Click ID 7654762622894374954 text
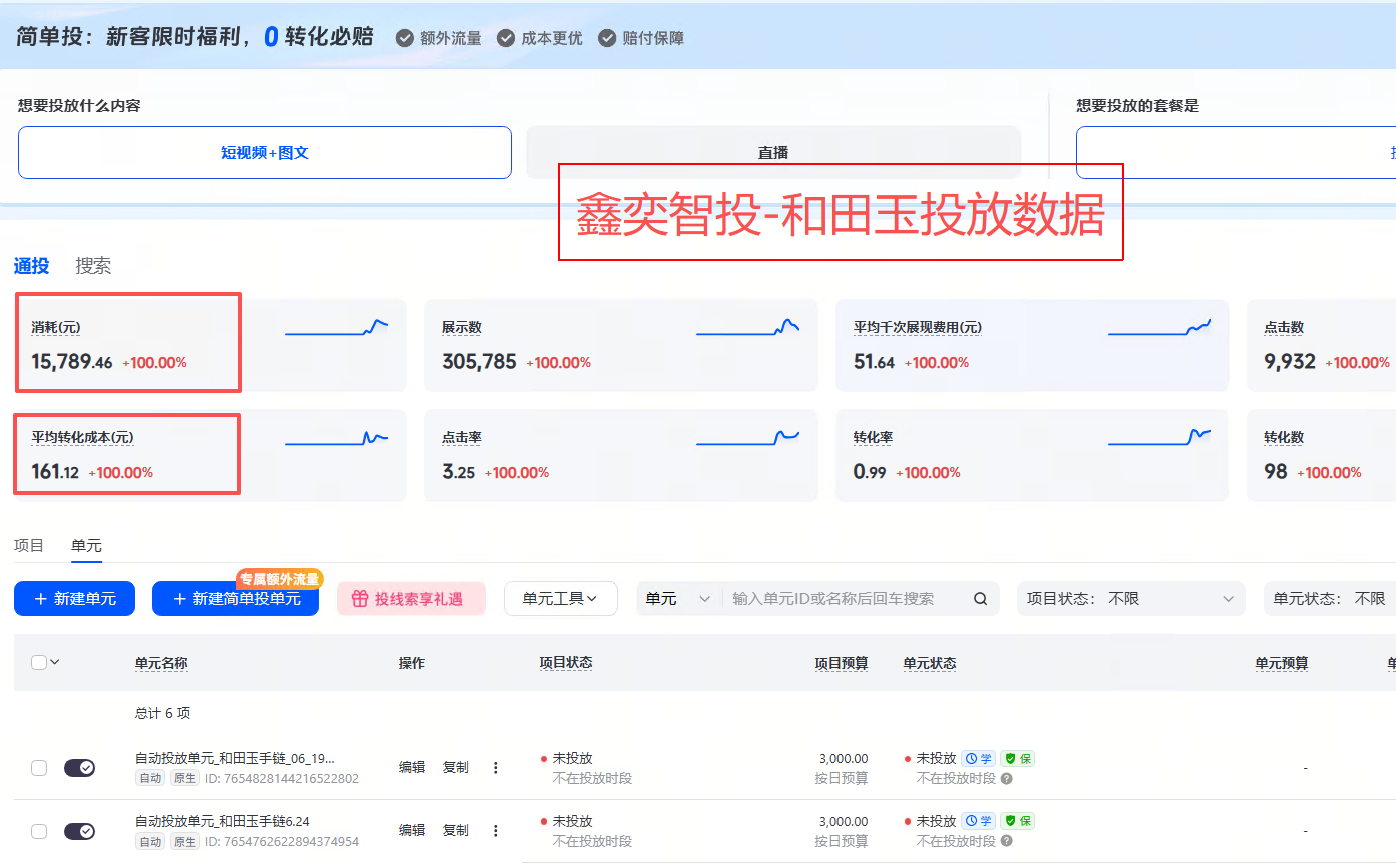Screen dimensions: 1396x867 coord(281,841)
